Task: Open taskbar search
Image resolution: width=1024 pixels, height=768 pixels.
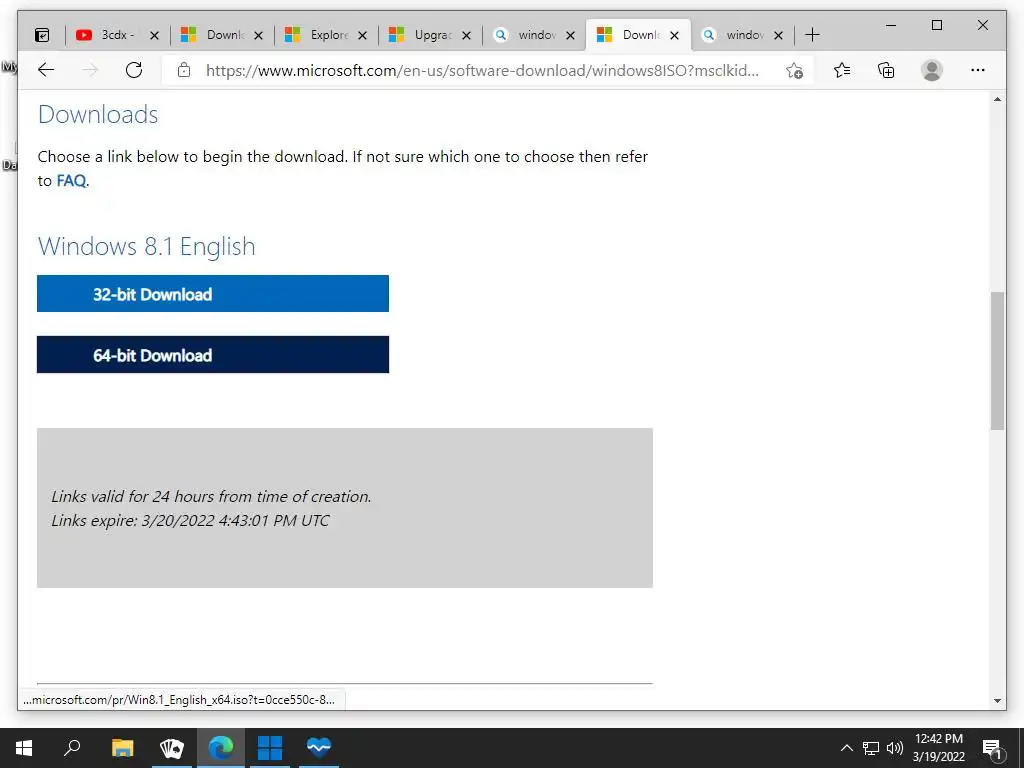Action: (x=72, y=748)
